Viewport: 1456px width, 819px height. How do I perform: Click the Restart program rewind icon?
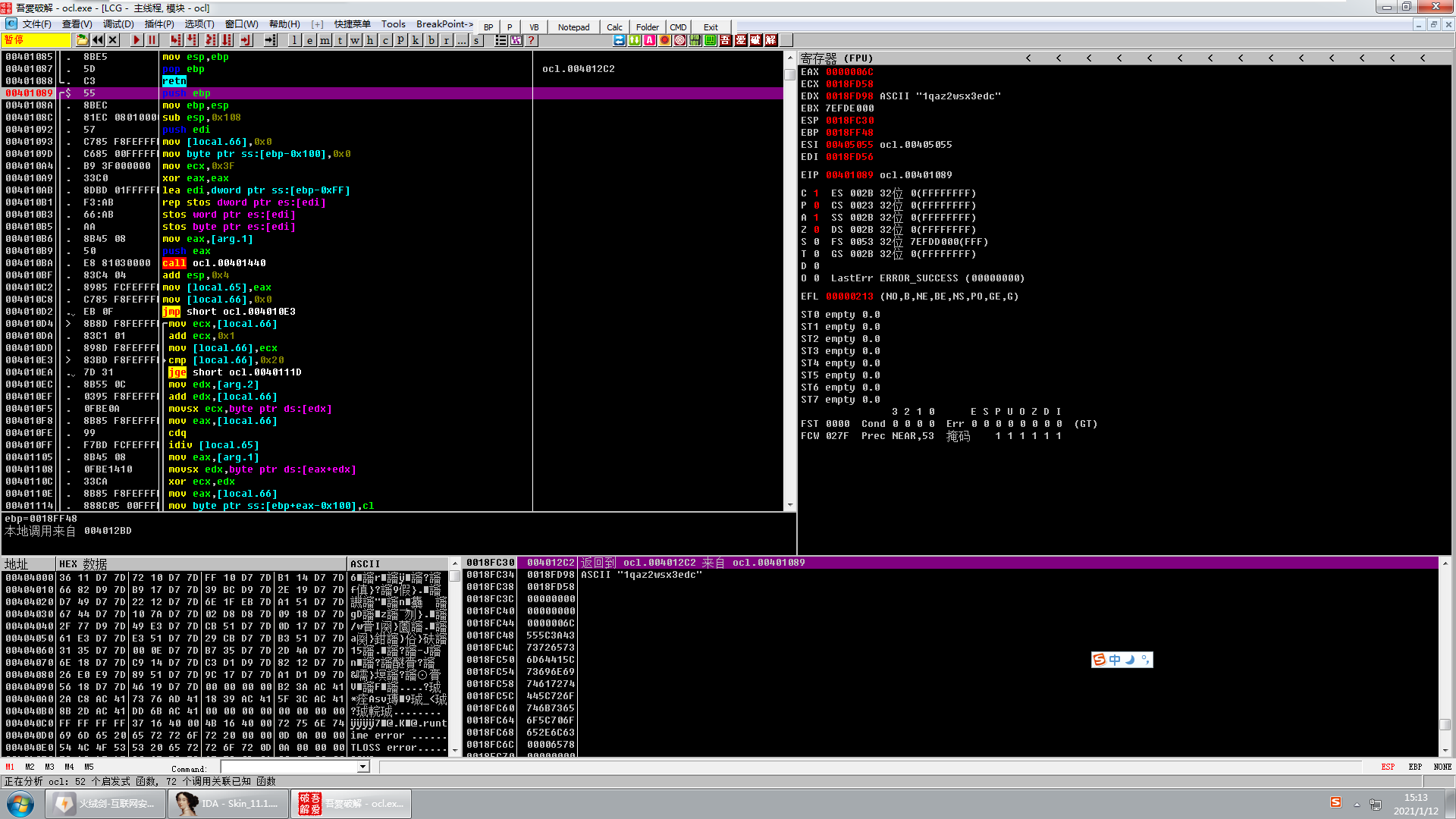coord(98,40)
